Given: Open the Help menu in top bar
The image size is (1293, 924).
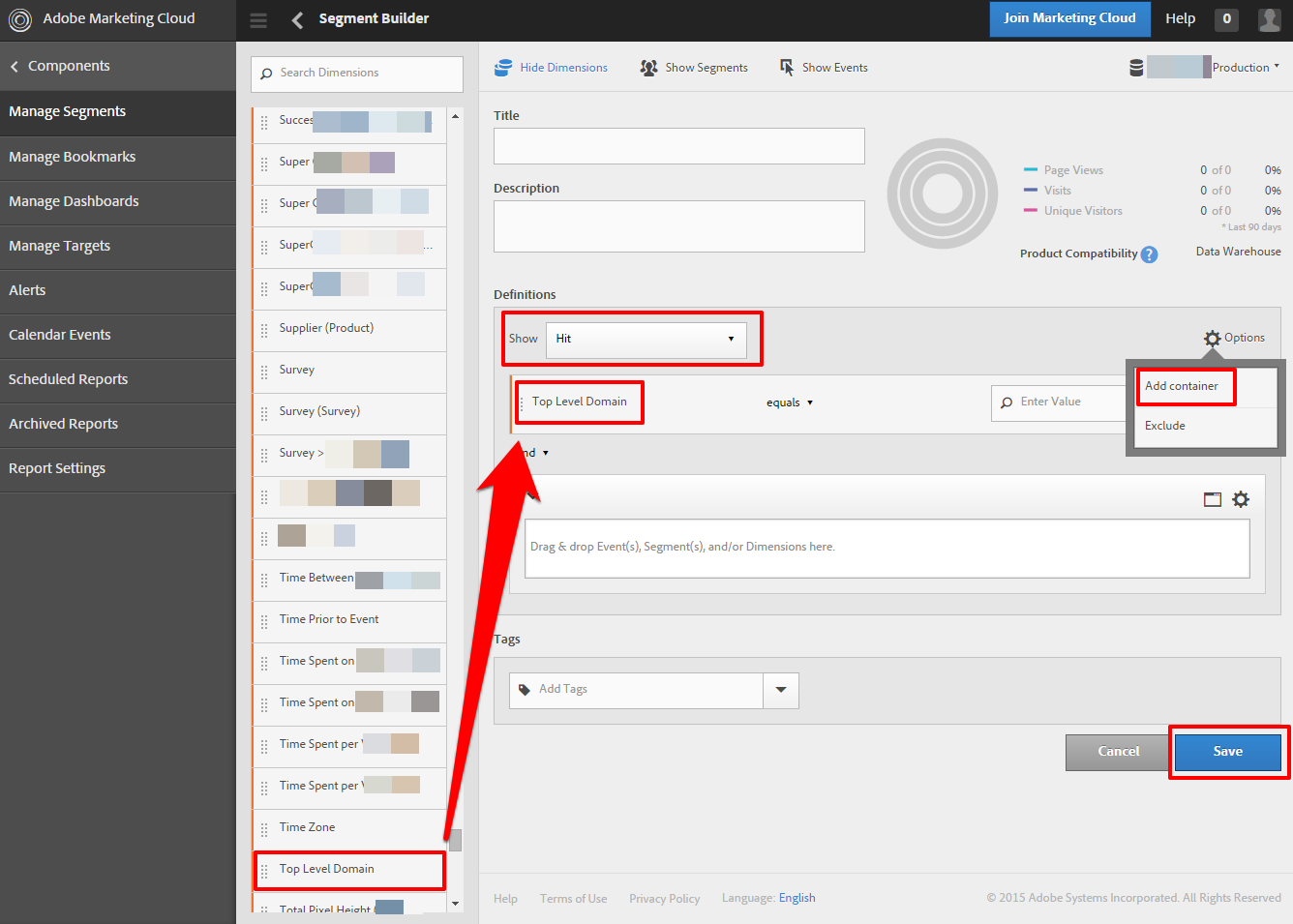Looking at the screenshot, I should click(1180, 18).
